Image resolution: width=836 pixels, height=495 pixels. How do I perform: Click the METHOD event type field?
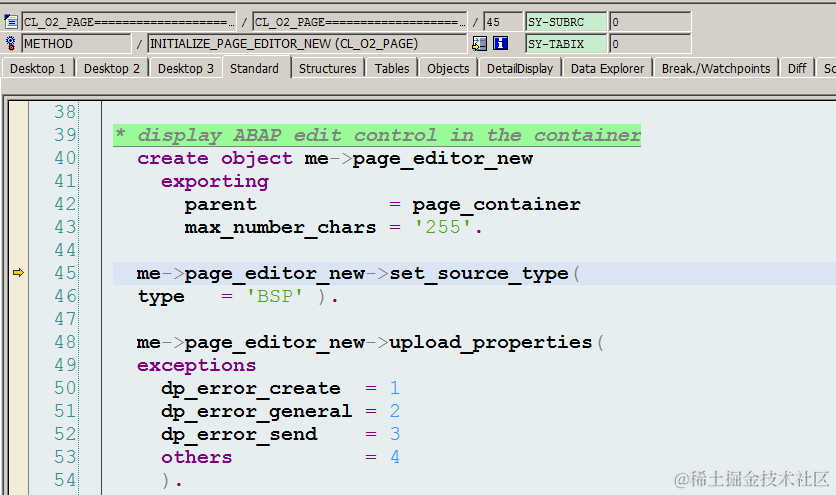tap(76, 43)
